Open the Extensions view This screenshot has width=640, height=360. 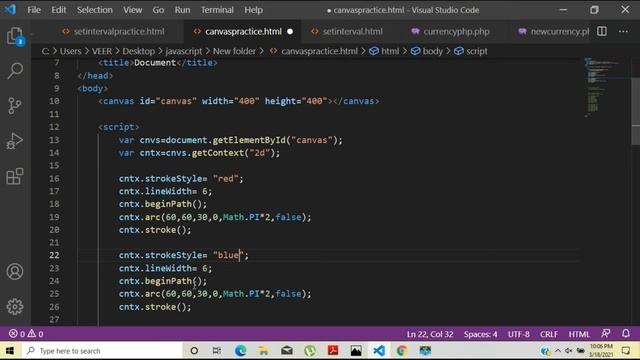[15, 176]
